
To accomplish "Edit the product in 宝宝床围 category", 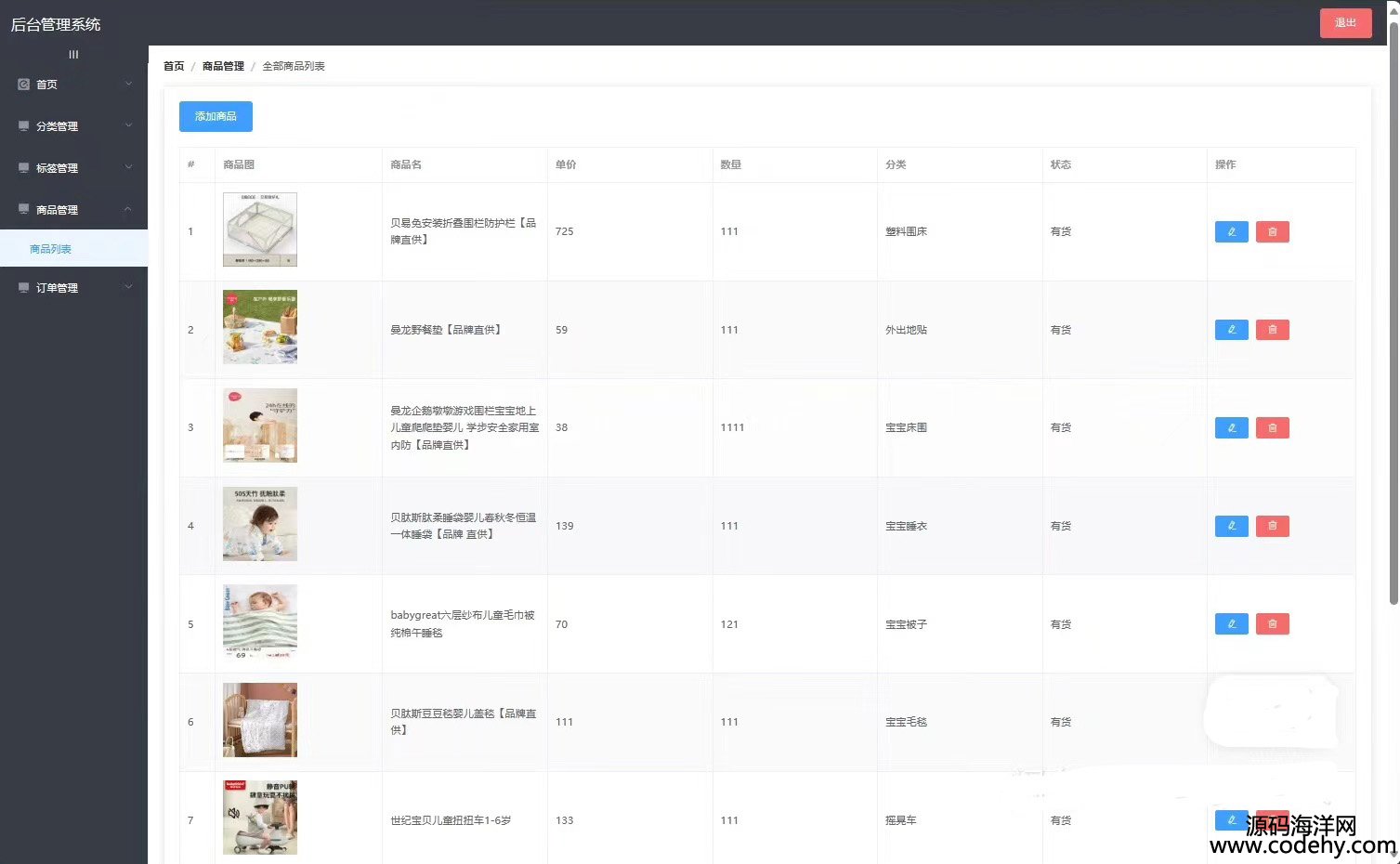I will (1231, 427).
